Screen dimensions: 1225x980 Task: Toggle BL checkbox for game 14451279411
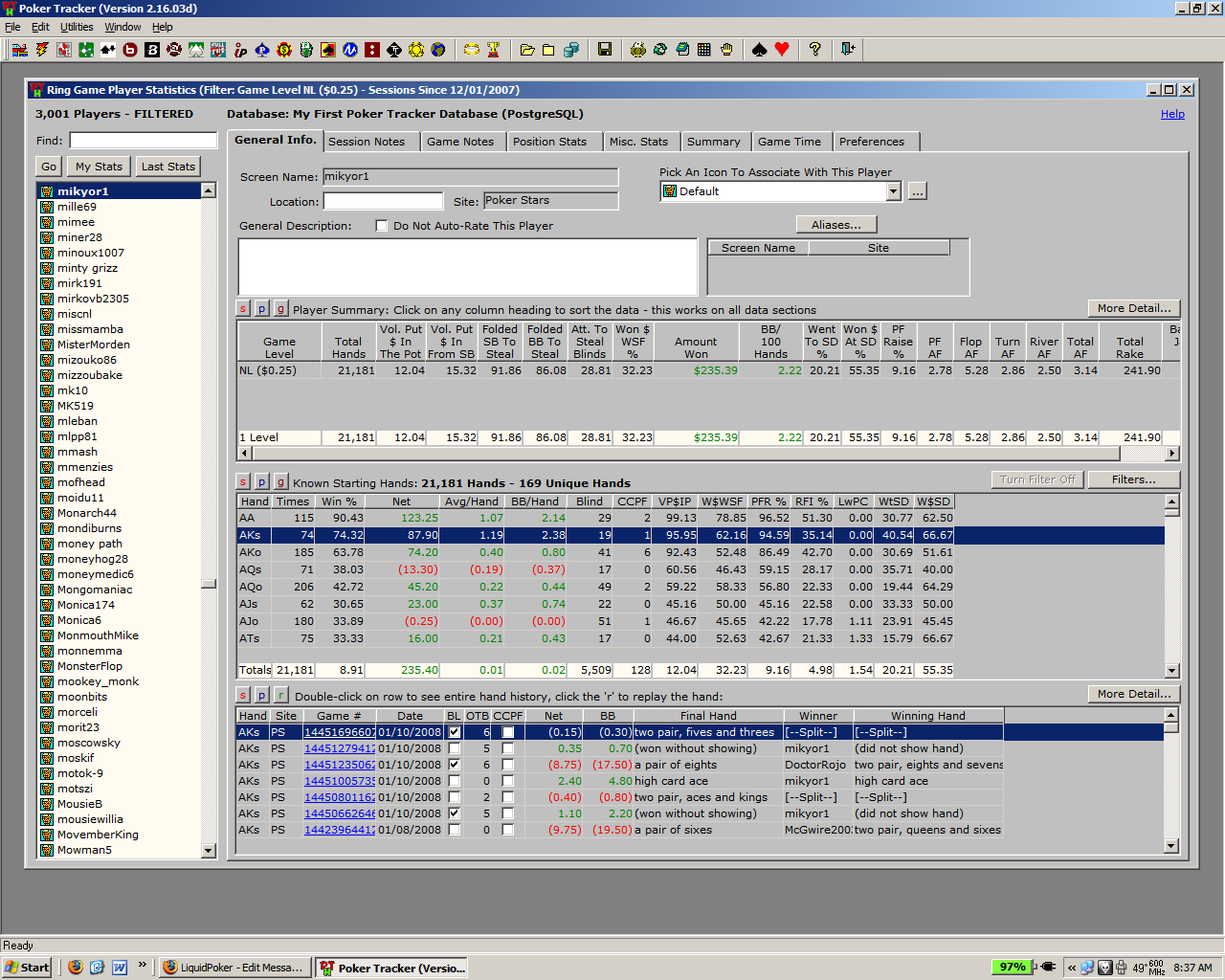click(x=455, y=748)
